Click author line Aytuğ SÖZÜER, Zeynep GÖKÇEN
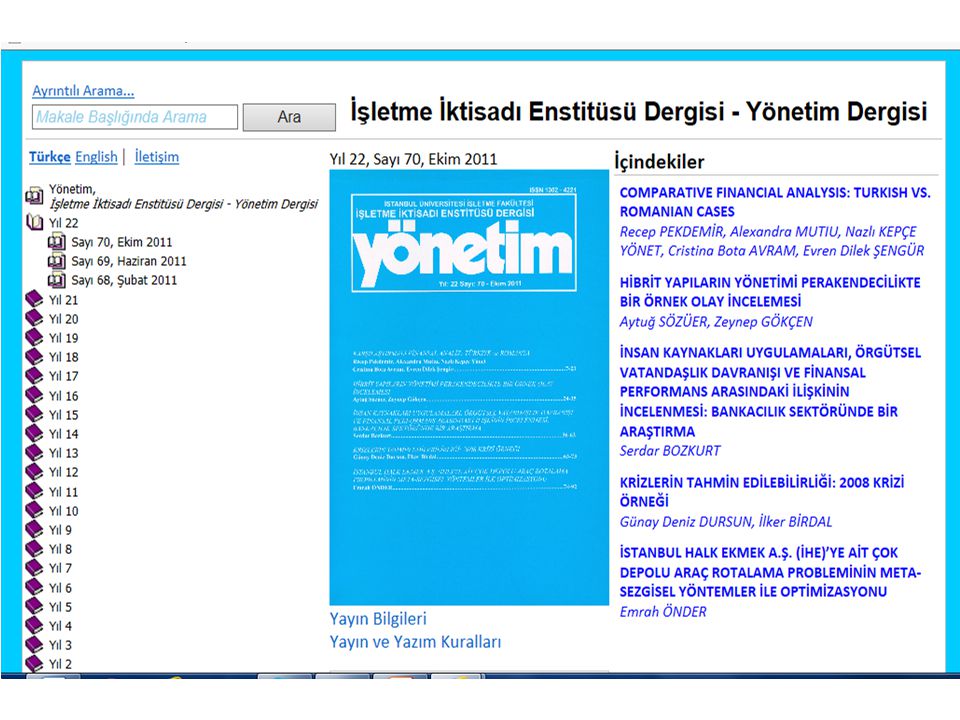The image size is (960, 720). pos(716,322)
